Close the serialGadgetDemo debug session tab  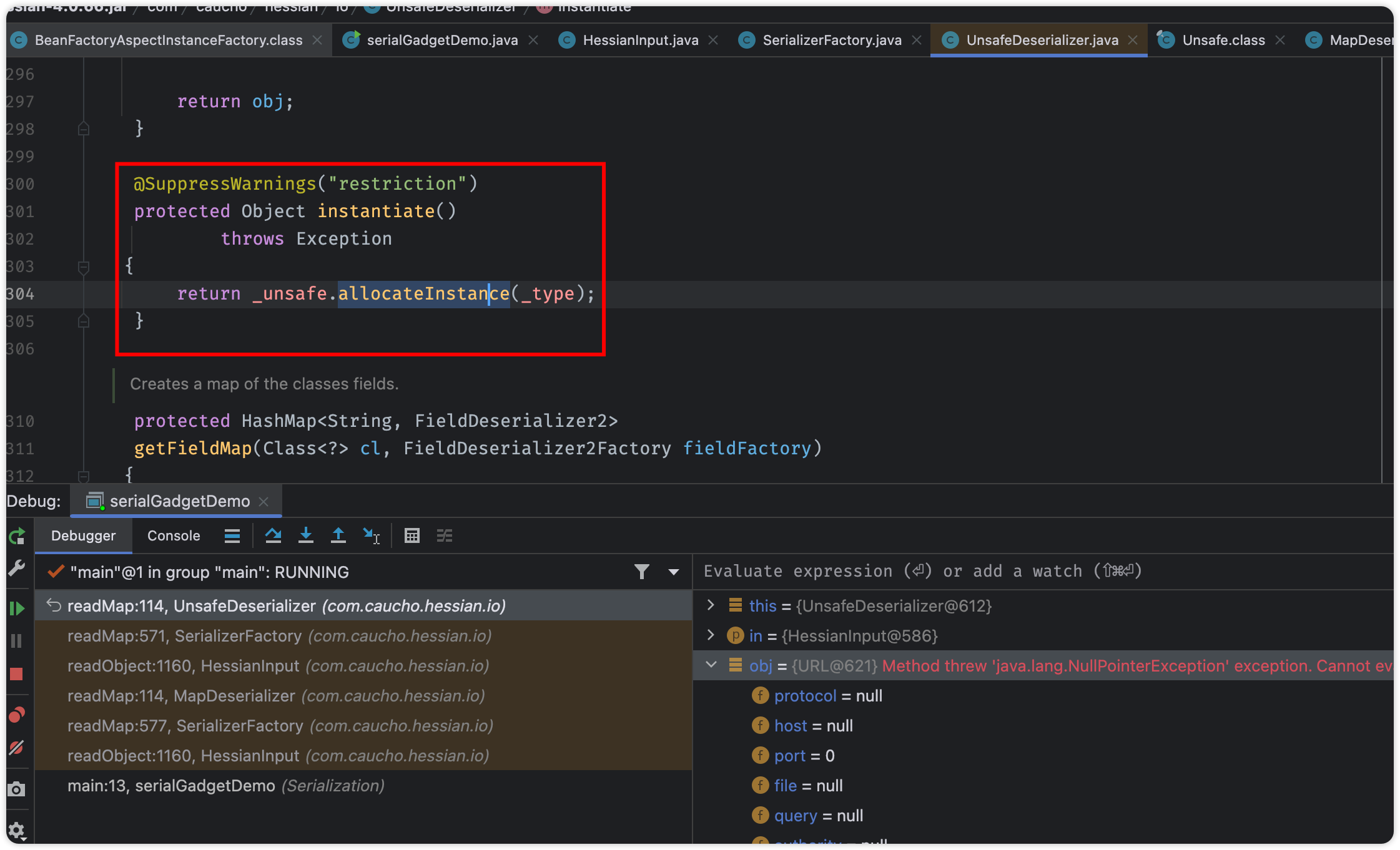tap(264, 502)
